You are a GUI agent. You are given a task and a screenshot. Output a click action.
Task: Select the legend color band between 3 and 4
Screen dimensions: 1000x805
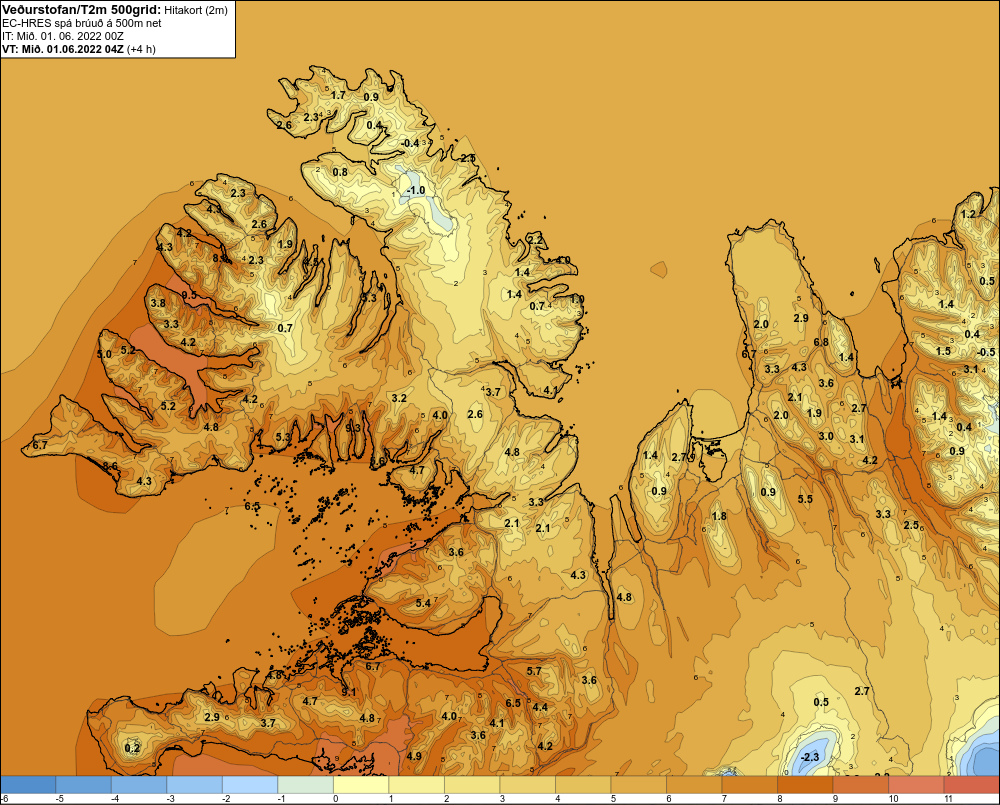[527, 785]
